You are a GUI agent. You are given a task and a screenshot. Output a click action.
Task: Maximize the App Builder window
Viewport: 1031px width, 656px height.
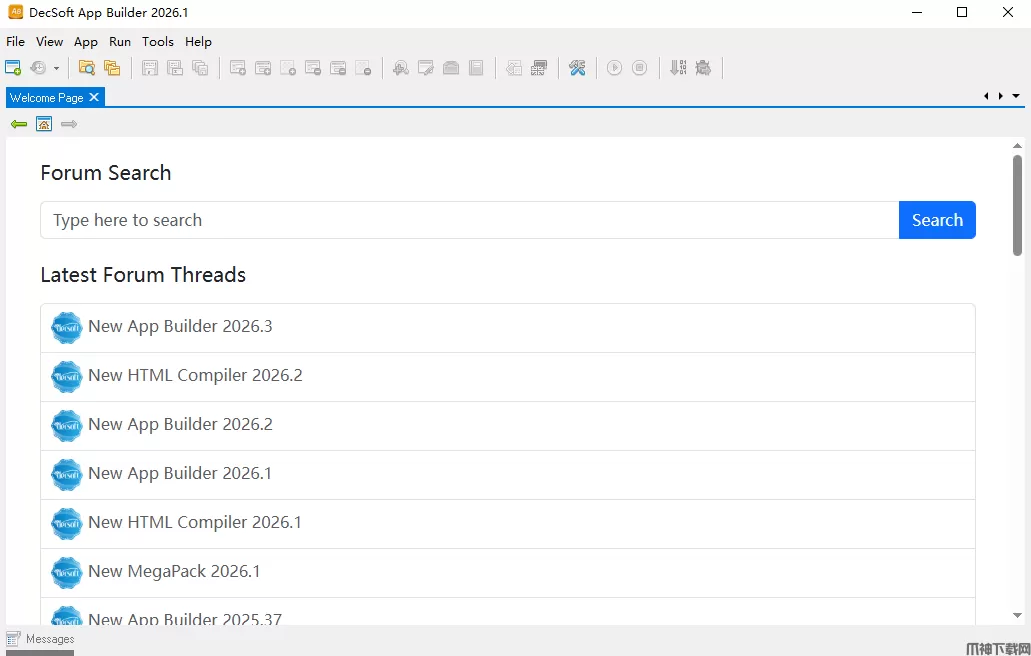pyautogui.click(x=962, y=12)
